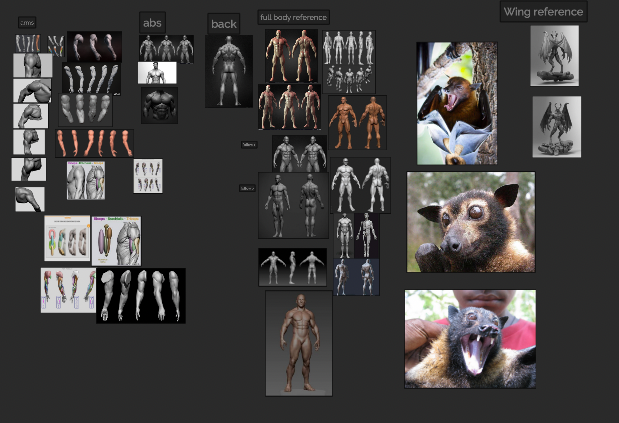Select the orange front and back figure image
This screenshot has height=423, width=619.
pyautogui.click(x=357, y=122)
